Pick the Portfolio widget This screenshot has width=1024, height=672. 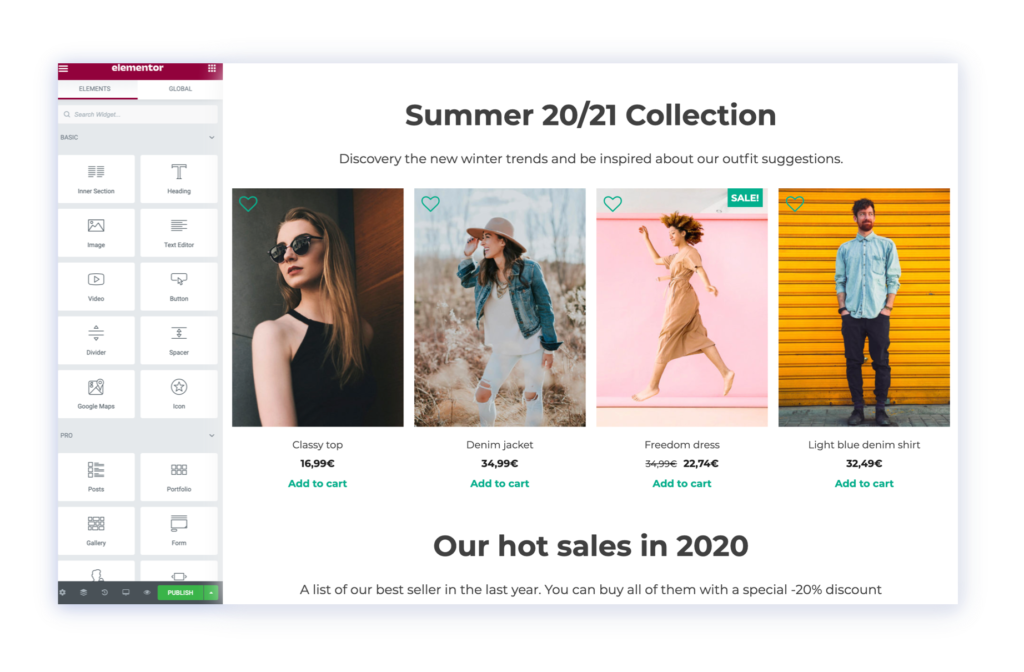(x=179, y=477)
